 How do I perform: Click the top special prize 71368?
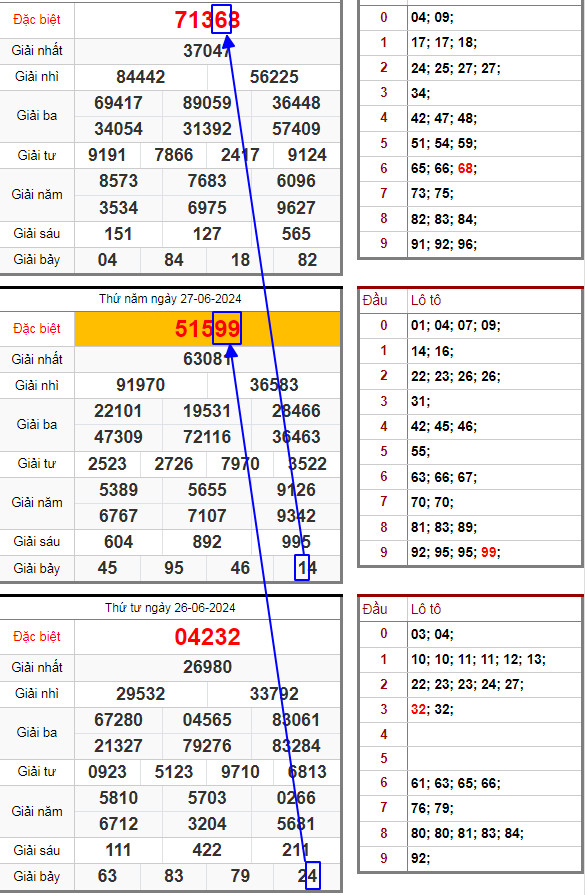tap(207, 20)
